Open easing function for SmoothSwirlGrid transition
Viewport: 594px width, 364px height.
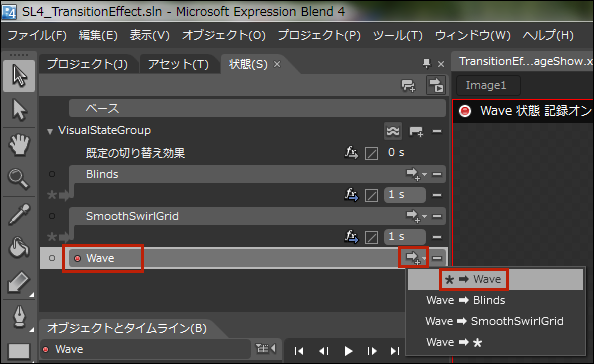tap(351, 237)
